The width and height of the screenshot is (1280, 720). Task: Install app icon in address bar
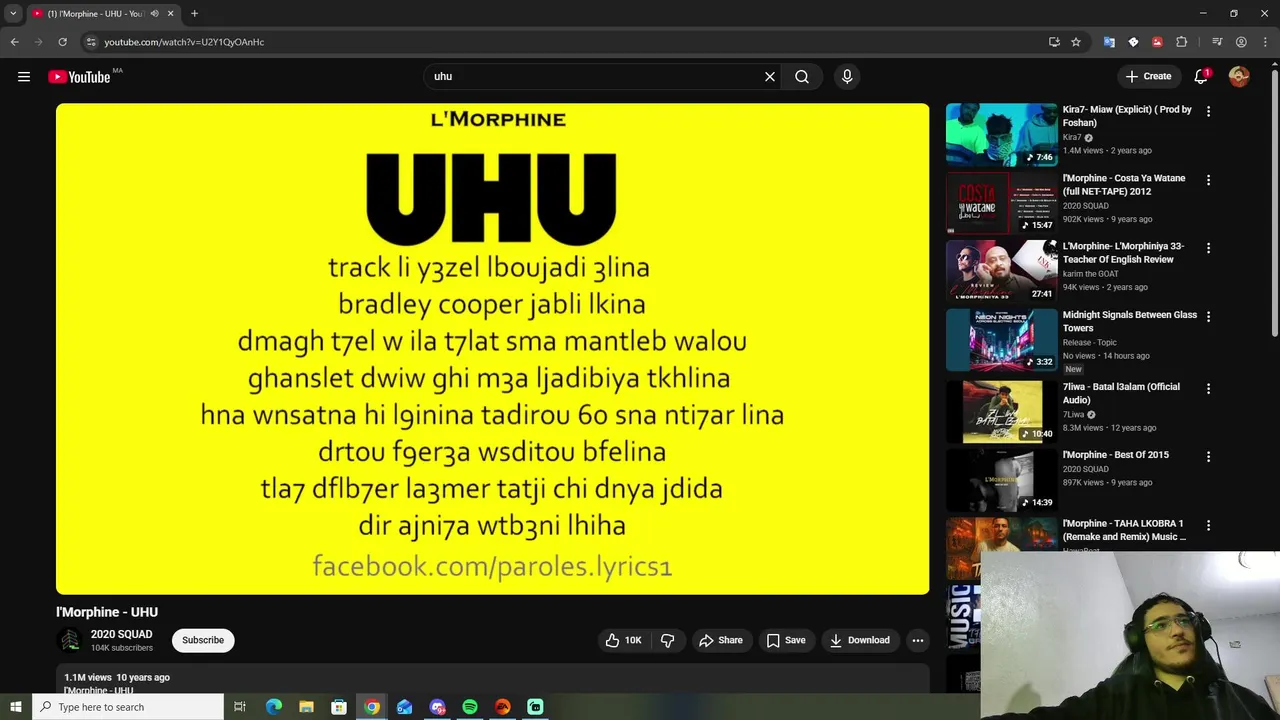pos(1054,42)
